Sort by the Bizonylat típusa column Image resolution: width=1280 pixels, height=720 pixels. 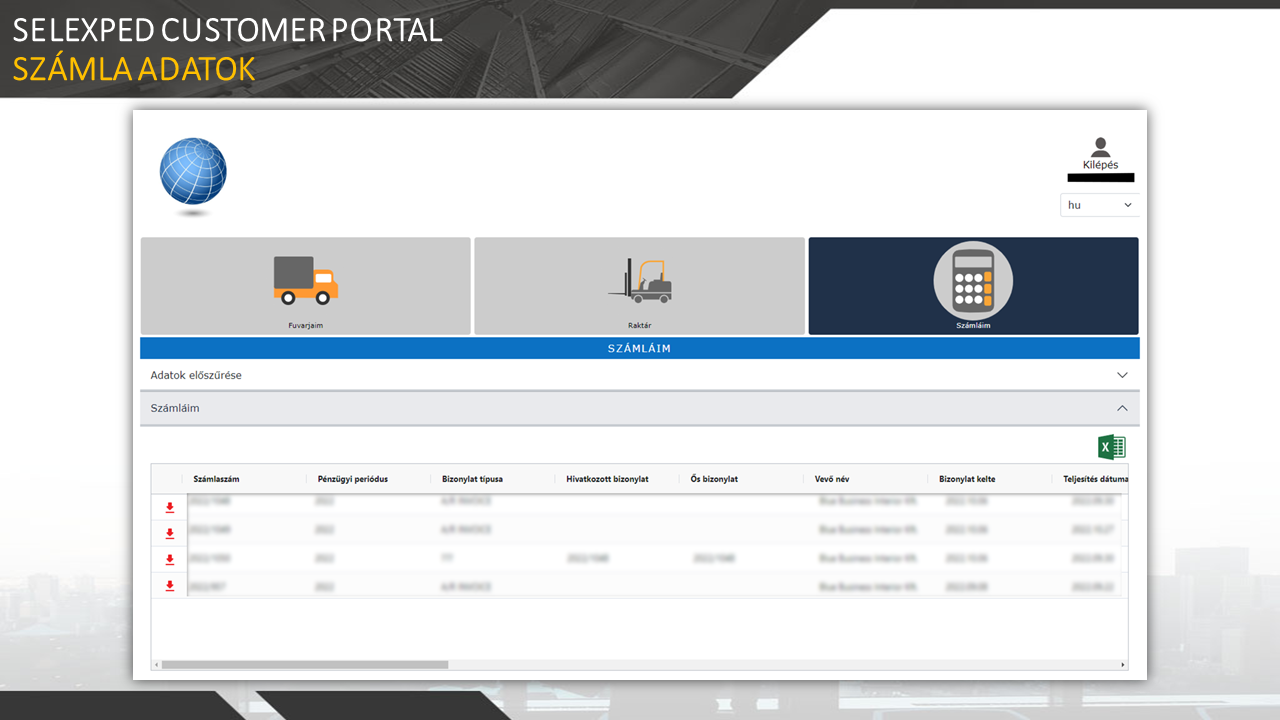[x=472, y=479]
